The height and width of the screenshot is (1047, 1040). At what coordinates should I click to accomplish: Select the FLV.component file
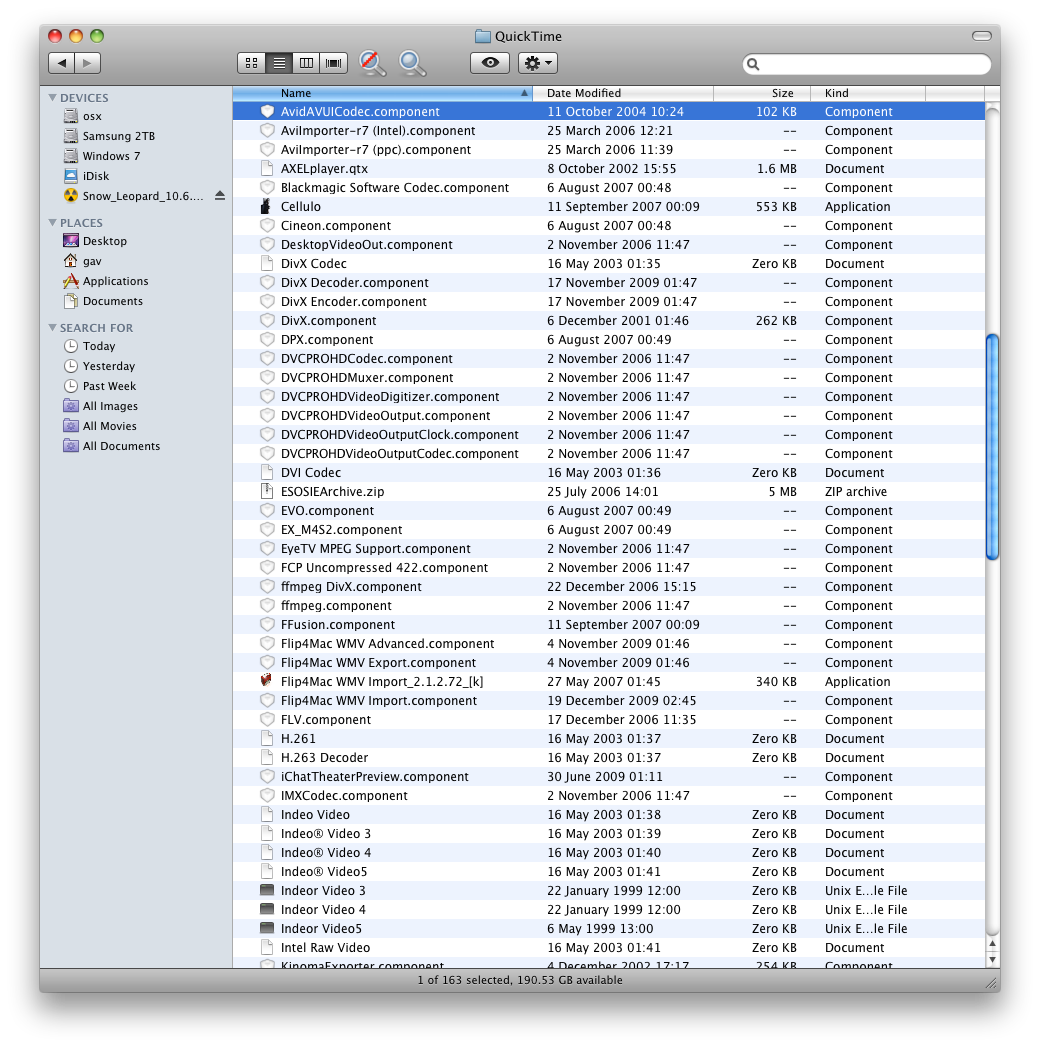coord(326,719)
